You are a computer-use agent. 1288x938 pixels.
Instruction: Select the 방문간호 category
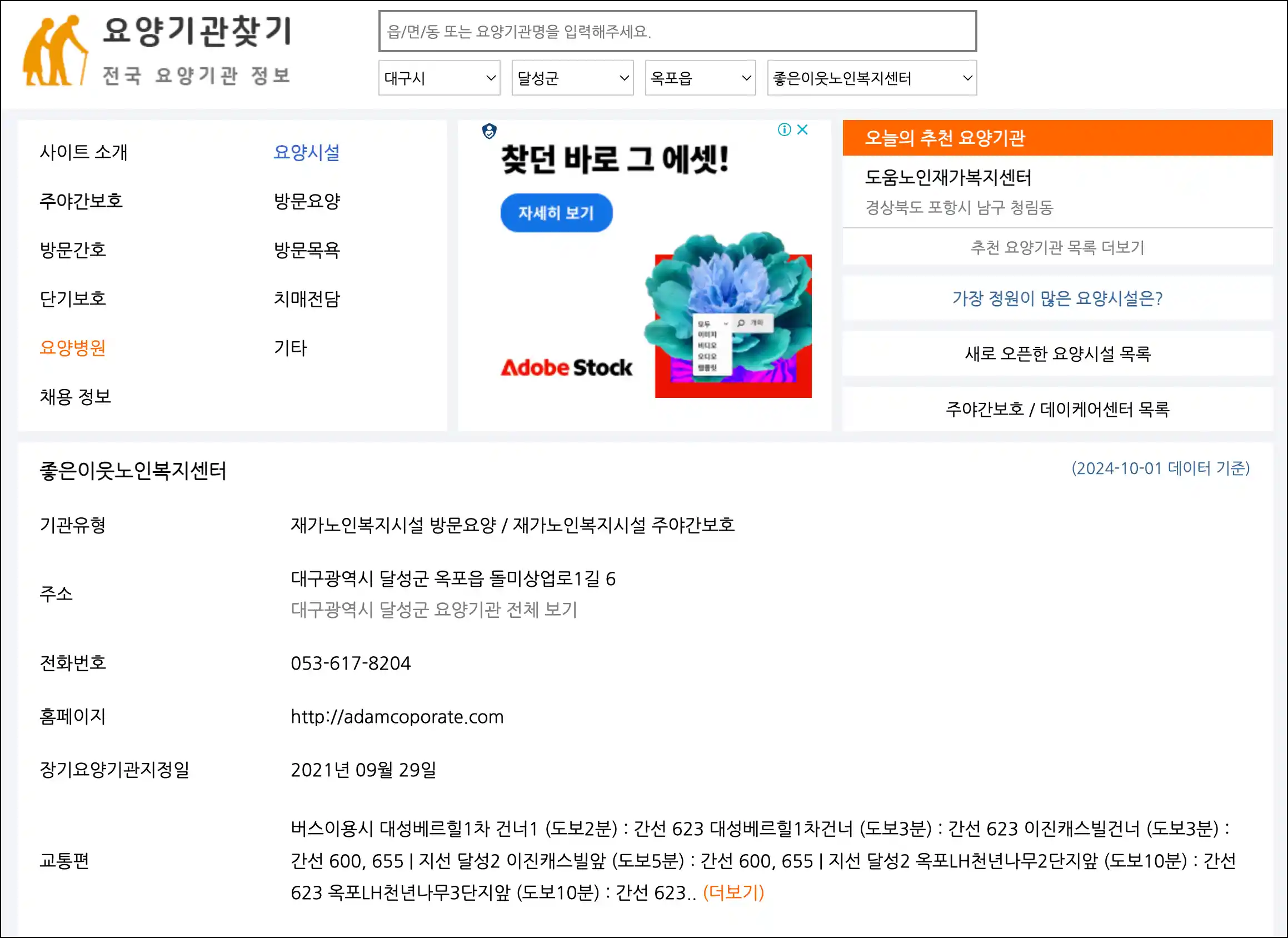point(73,250)
